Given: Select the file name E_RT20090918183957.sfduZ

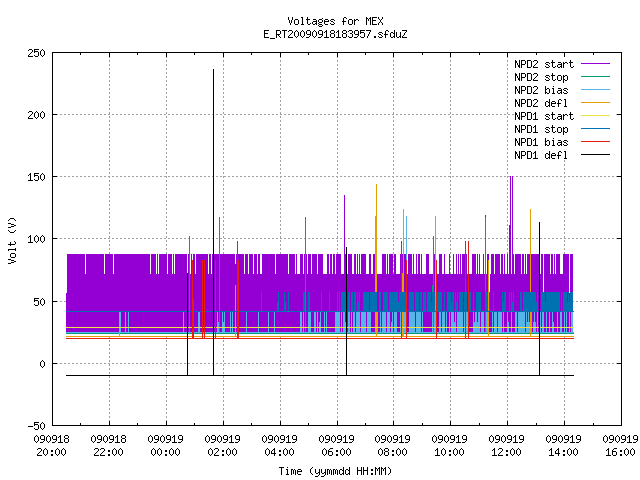Looking at the screenshot, I should coord(335,34).
